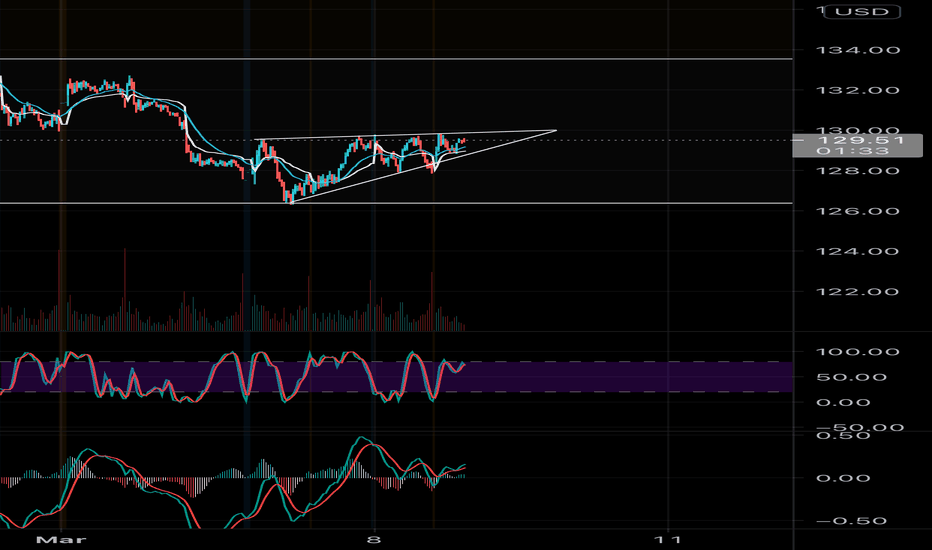Click the 100.00 stochastic scale label

[858, 352]
